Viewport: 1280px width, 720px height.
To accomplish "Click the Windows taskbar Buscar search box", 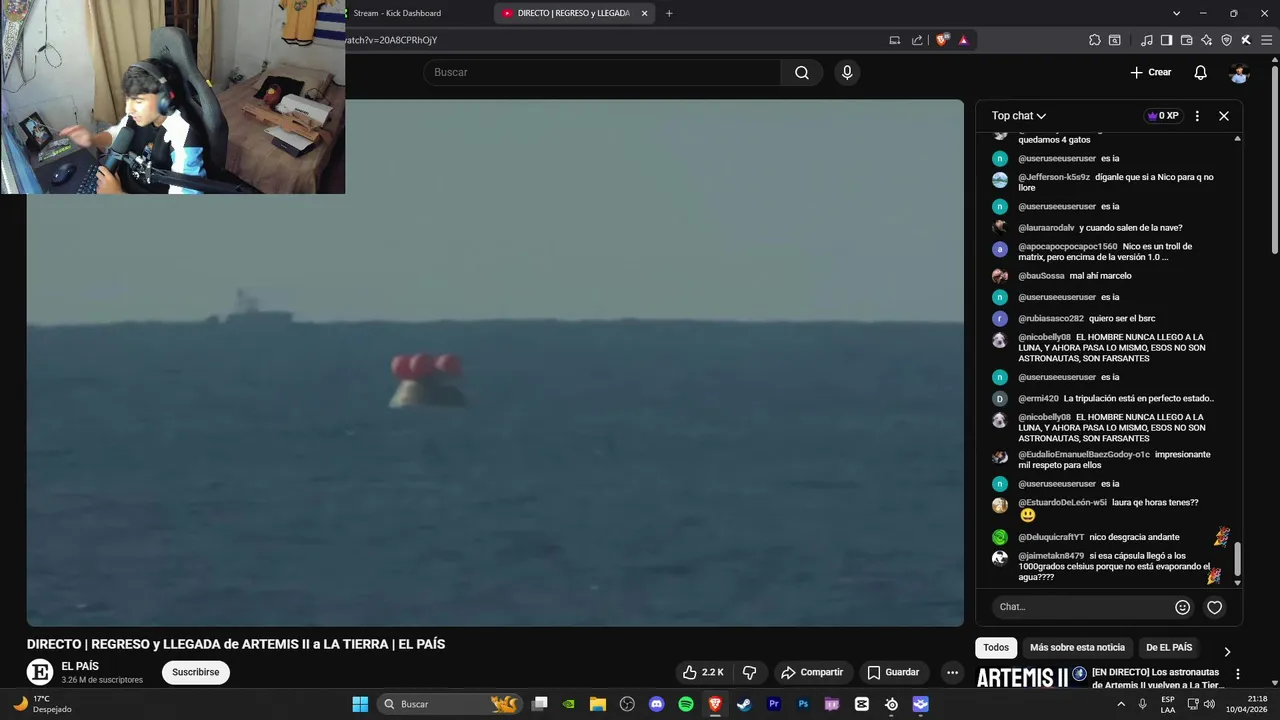I will pos(450,704).
